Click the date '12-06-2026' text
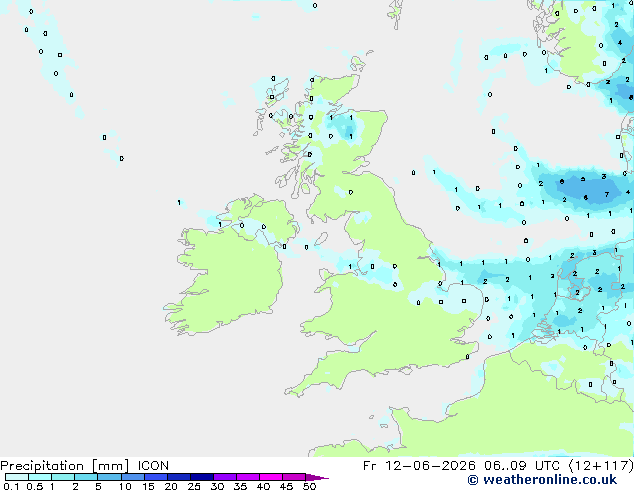The height and width of the screenshot is (490, 634). point(430,466)
